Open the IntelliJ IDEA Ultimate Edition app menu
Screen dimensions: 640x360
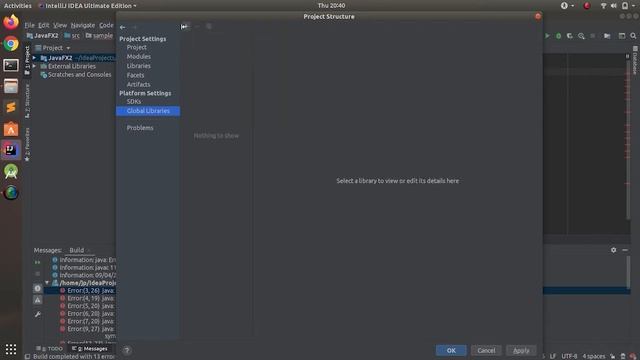[87, 6]
